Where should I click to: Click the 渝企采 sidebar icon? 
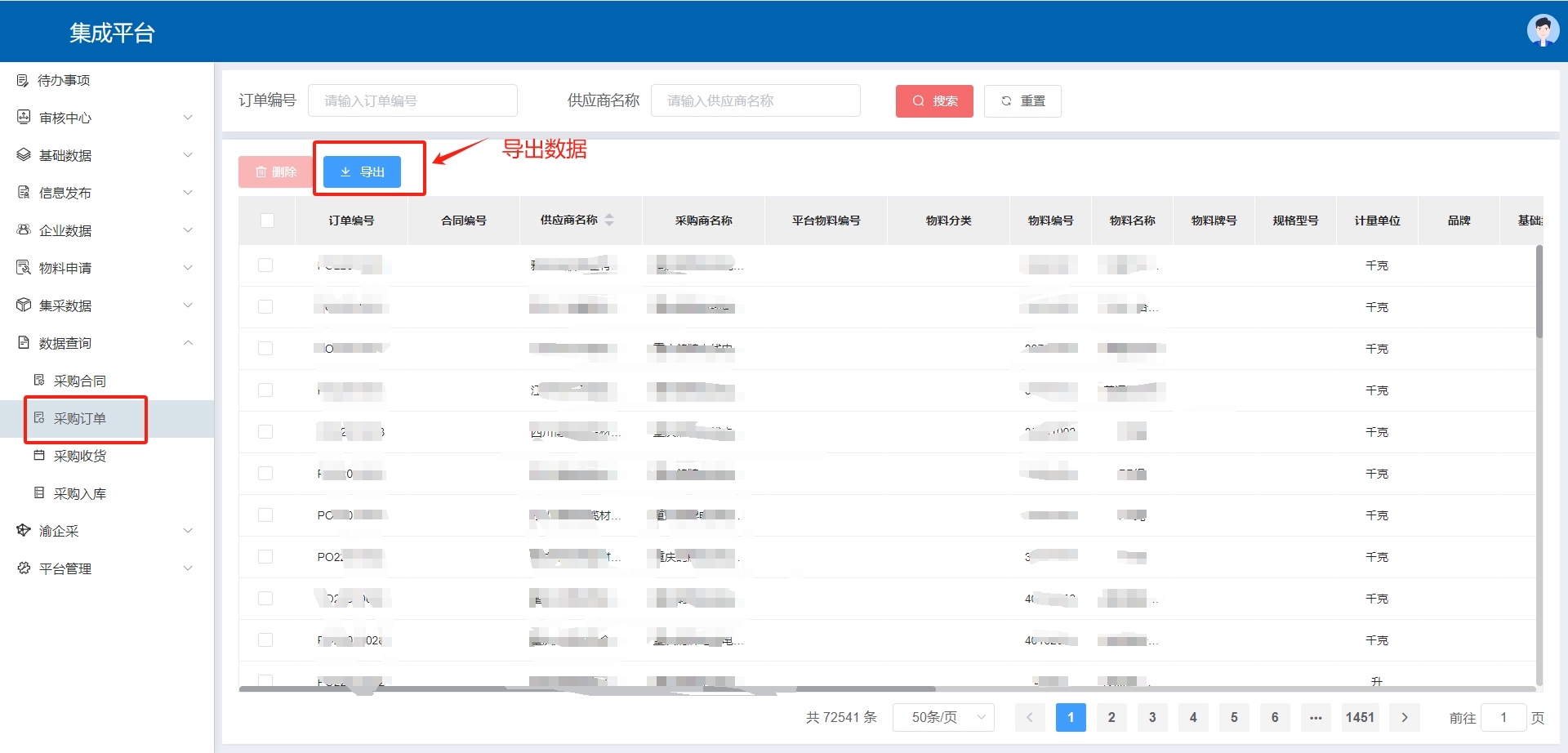pyautogui.click(x=24, y=531)
